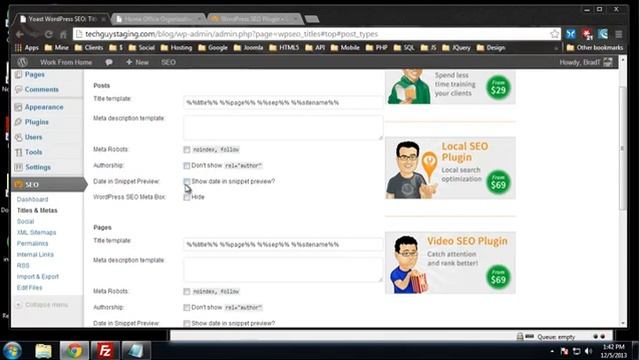Image resolution: width=640 pixels, height=360 pixels.
Task: Click the volume icon in system tray
Action: [588, 351]
